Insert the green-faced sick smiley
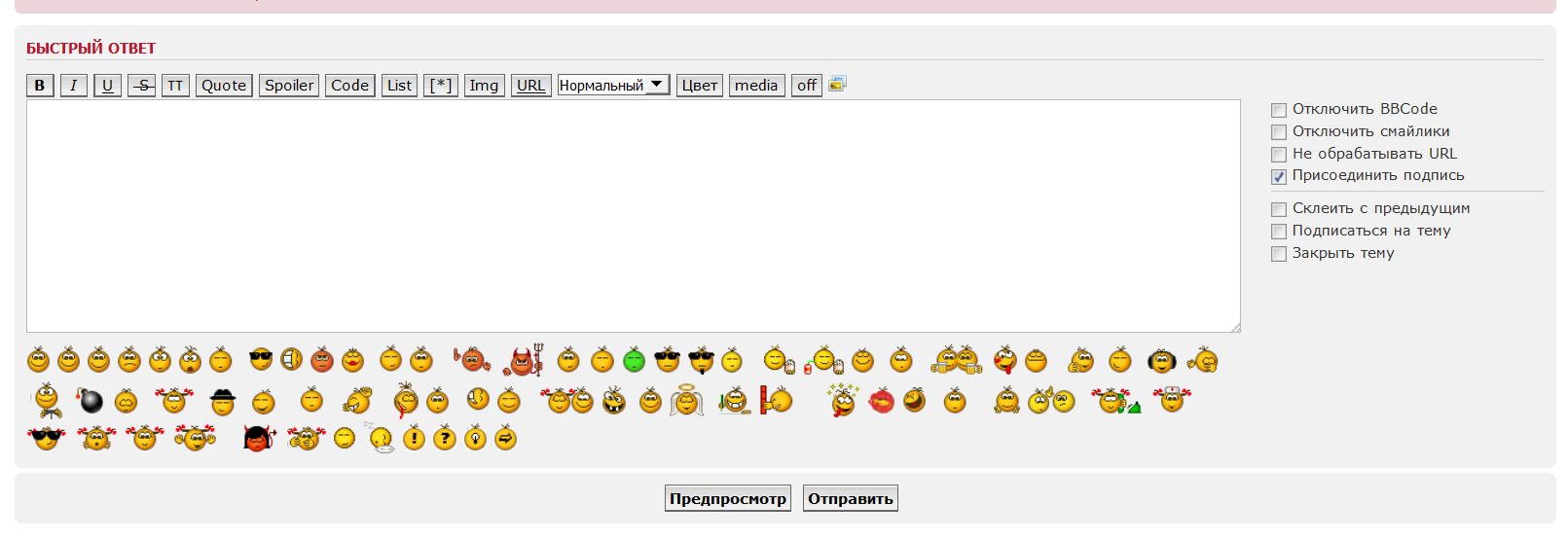Viewport: 1568px width, 541px height. 634,361
